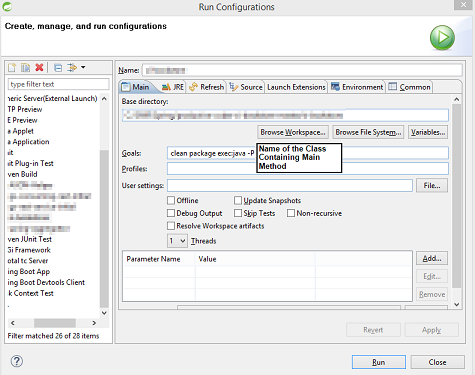
Task: Open the Common tab
Action: (409, 87)
